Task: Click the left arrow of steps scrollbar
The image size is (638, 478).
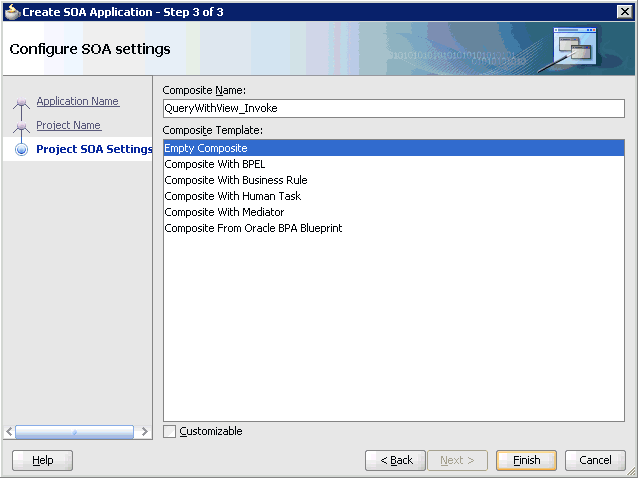Action: [9, 432]
